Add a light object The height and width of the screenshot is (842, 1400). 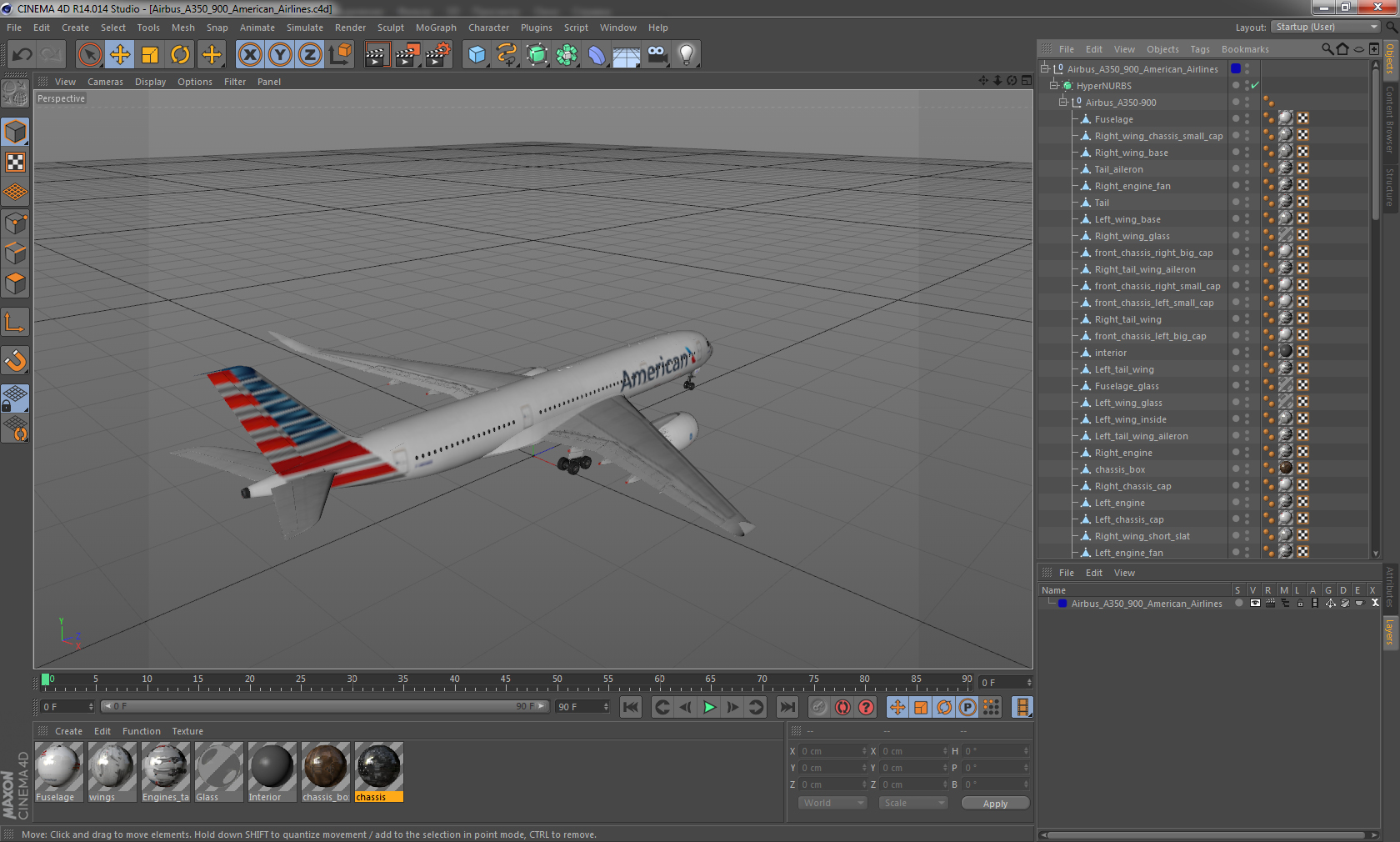[x=687, y=55]
